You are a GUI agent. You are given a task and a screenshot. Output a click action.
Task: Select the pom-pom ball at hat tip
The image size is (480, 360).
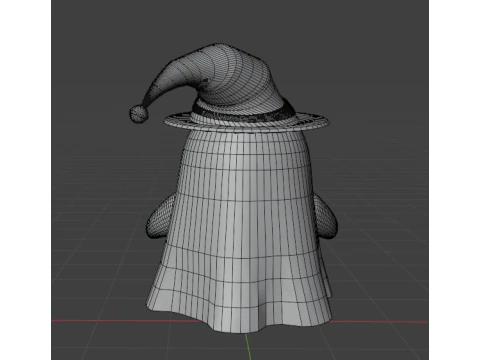click(139, 114)
